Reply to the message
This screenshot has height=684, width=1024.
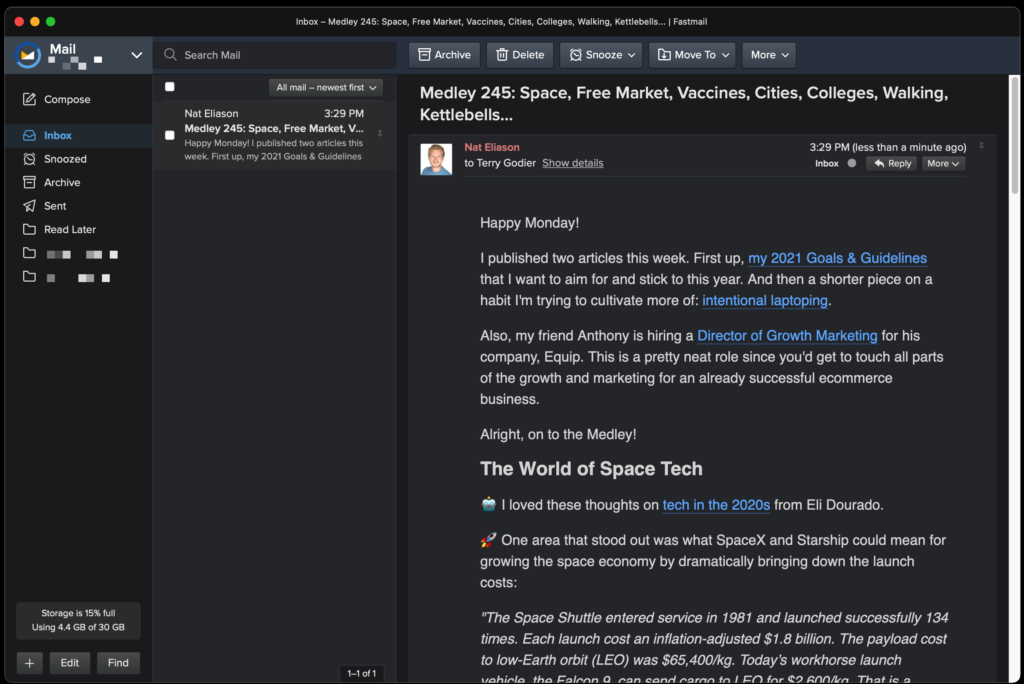click(892, 163)
